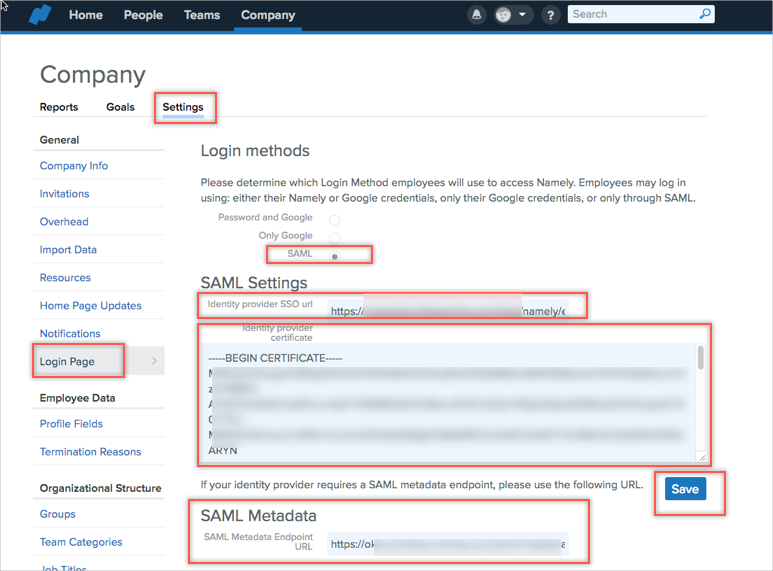Select Password and Google login method
The width and height of the screenshot is (773, 571).
[335, 219]
